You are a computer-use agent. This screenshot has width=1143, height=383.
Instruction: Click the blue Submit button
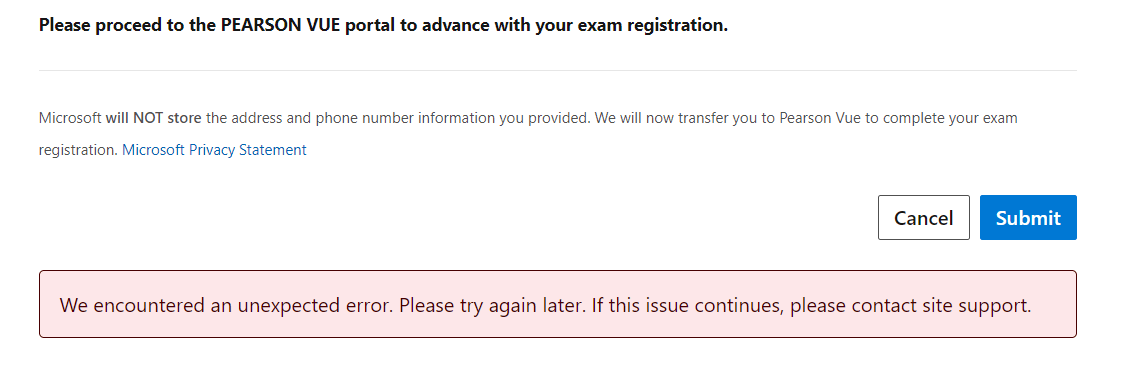pos(1028,217)
